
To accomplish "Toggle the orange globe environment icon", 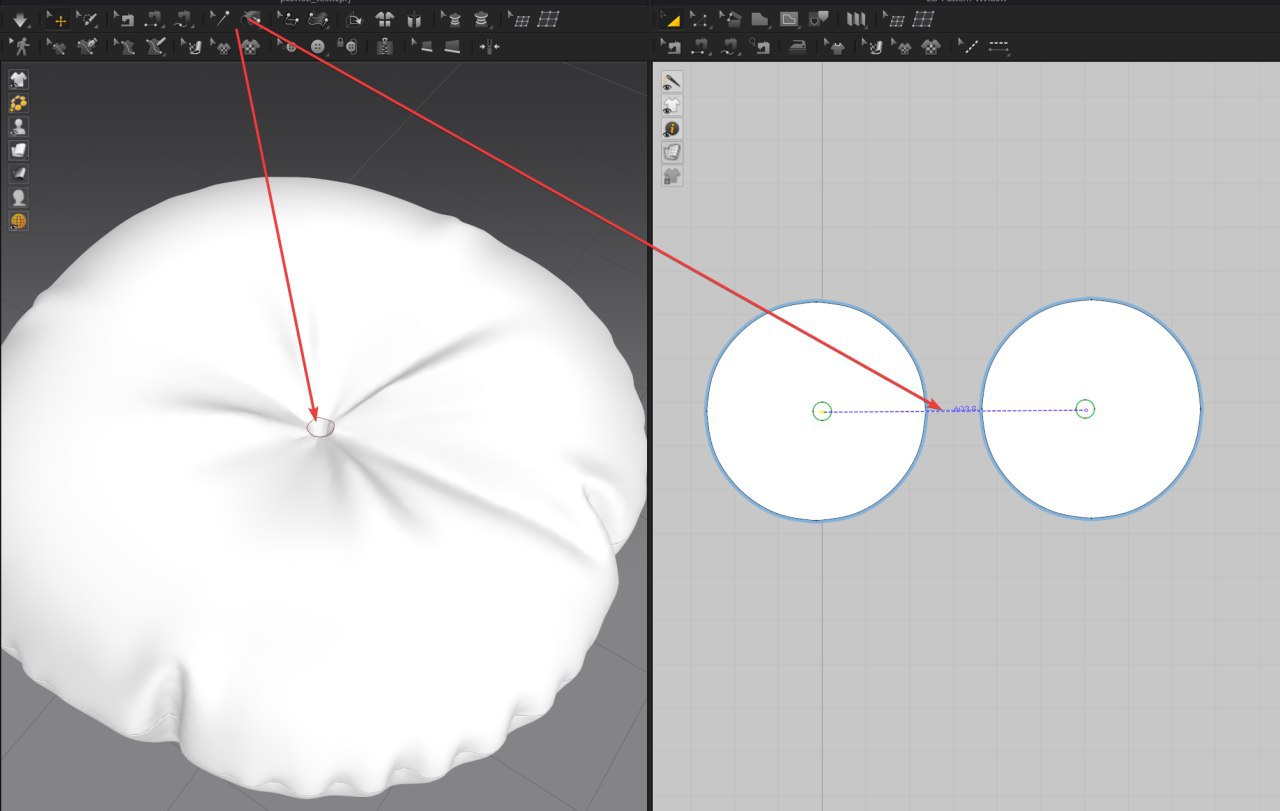I will [x=19, y=221].
